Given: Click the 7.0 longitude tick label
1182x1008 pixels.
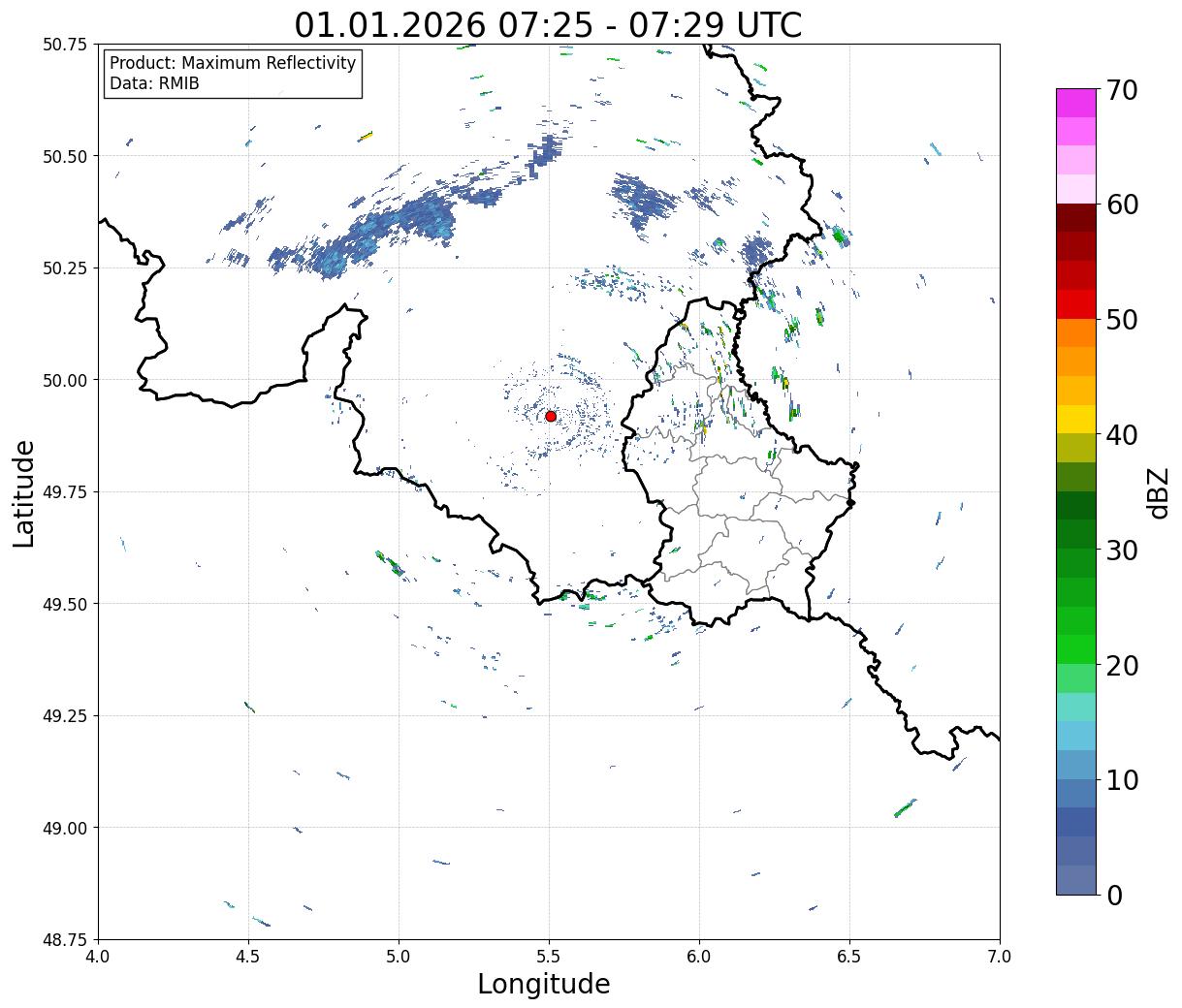Looking at the screenshot, I should (1000, 957).
